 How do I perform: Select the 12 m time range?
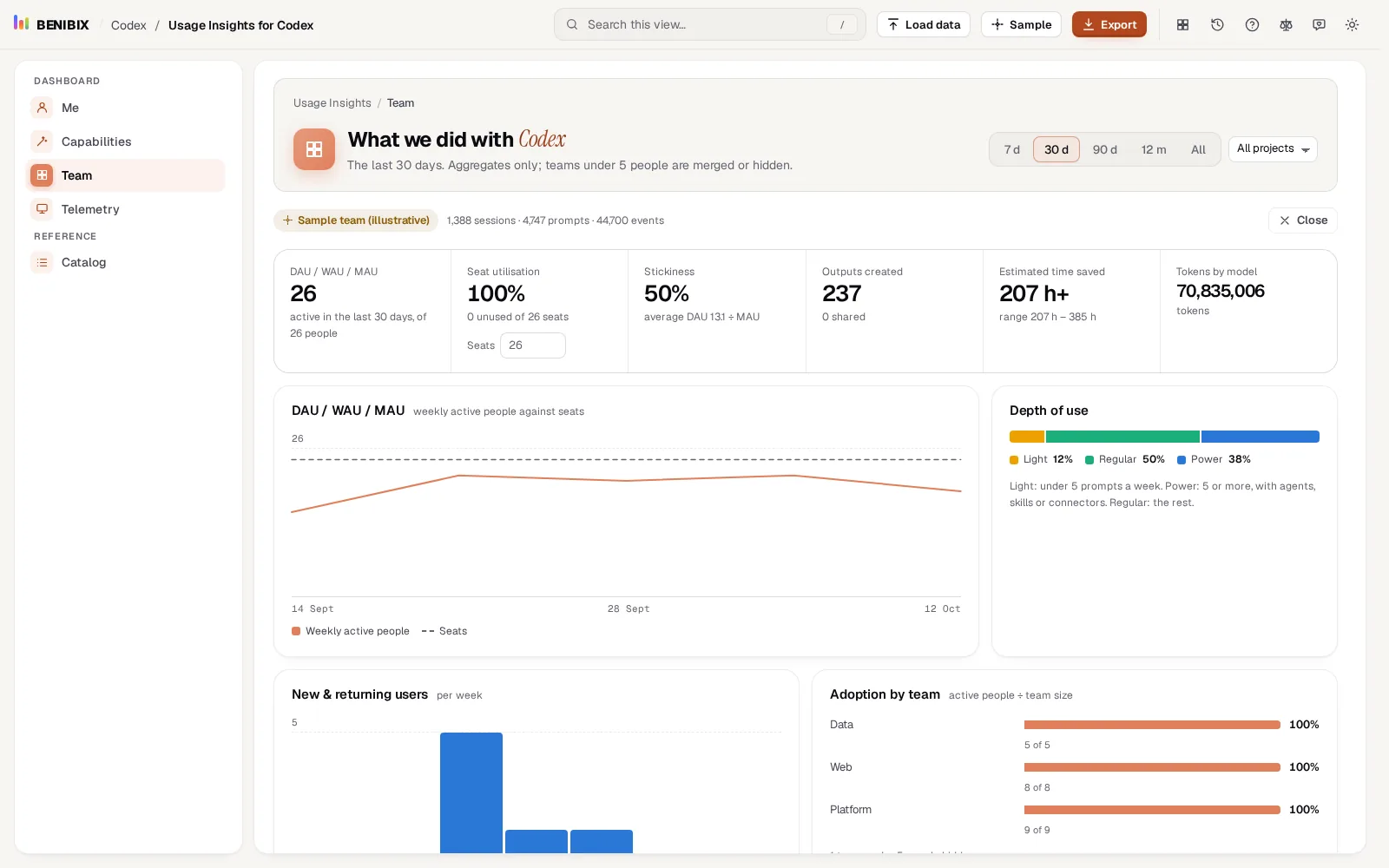1154,149
